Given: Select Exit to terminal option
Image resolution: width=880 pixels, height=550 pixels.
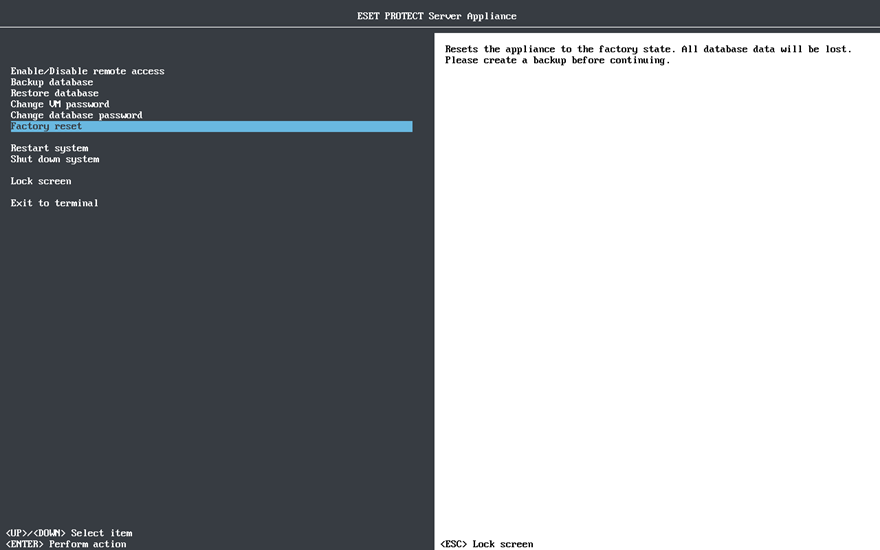Looking at the screenshot, I should click(54, 203).
